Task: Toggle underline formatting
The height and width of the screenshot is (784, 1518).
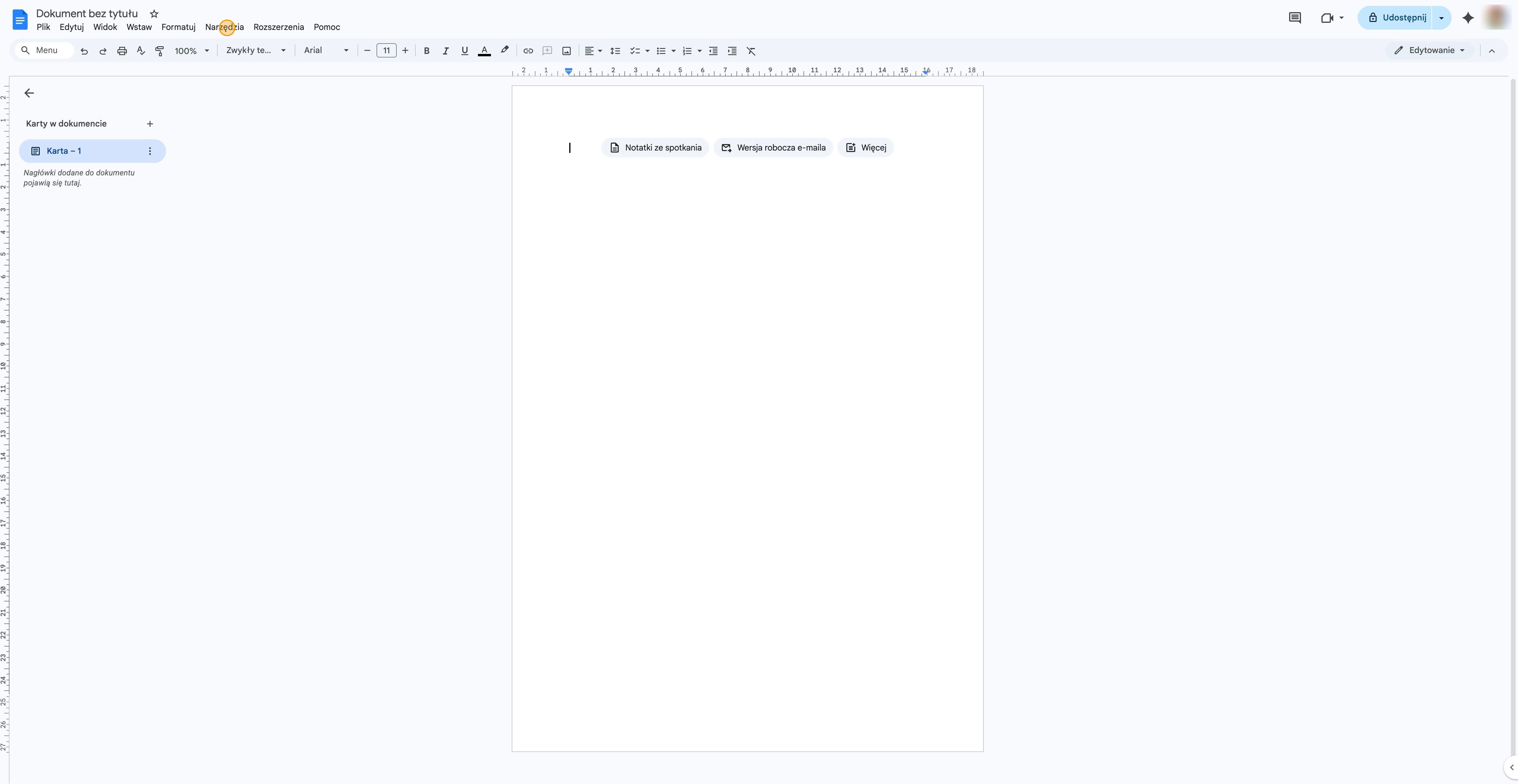Action: tap(464, 51)
